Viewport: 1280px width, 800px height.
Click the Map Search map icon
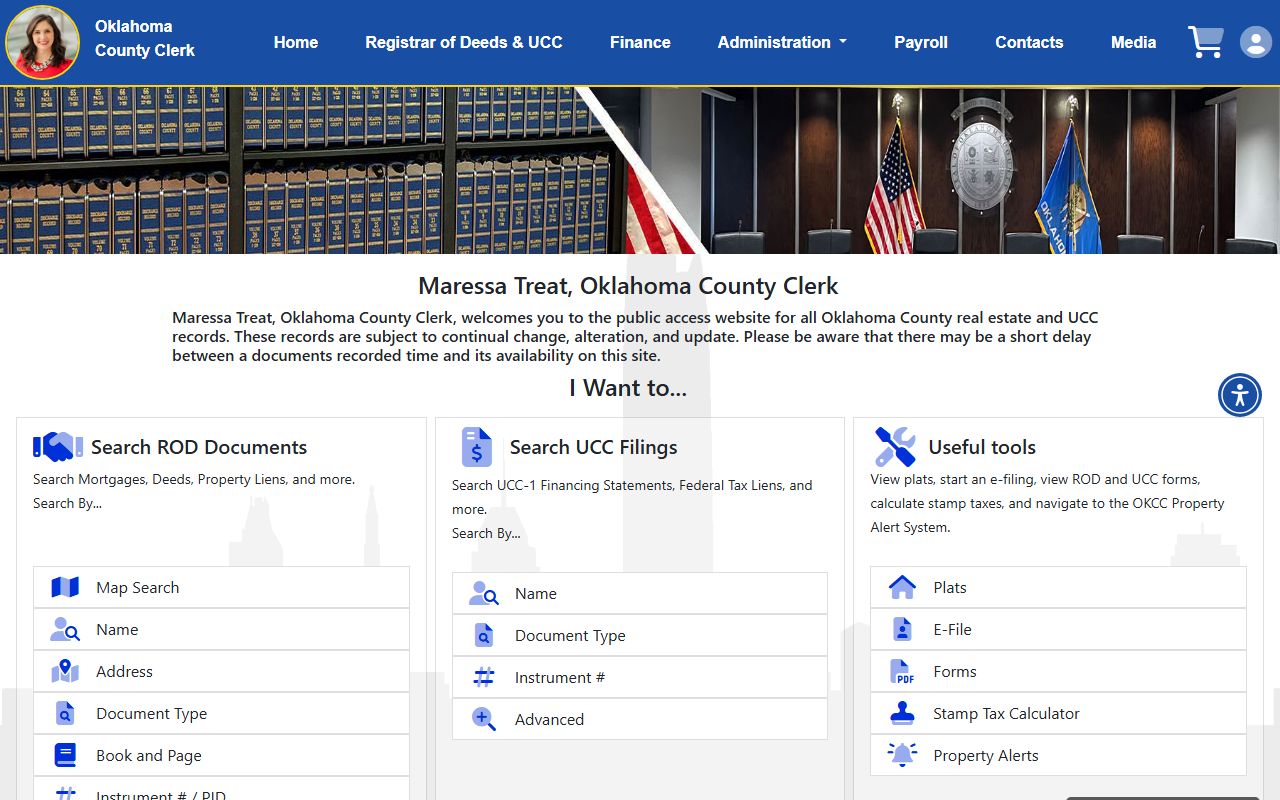[x=65, y=587]
